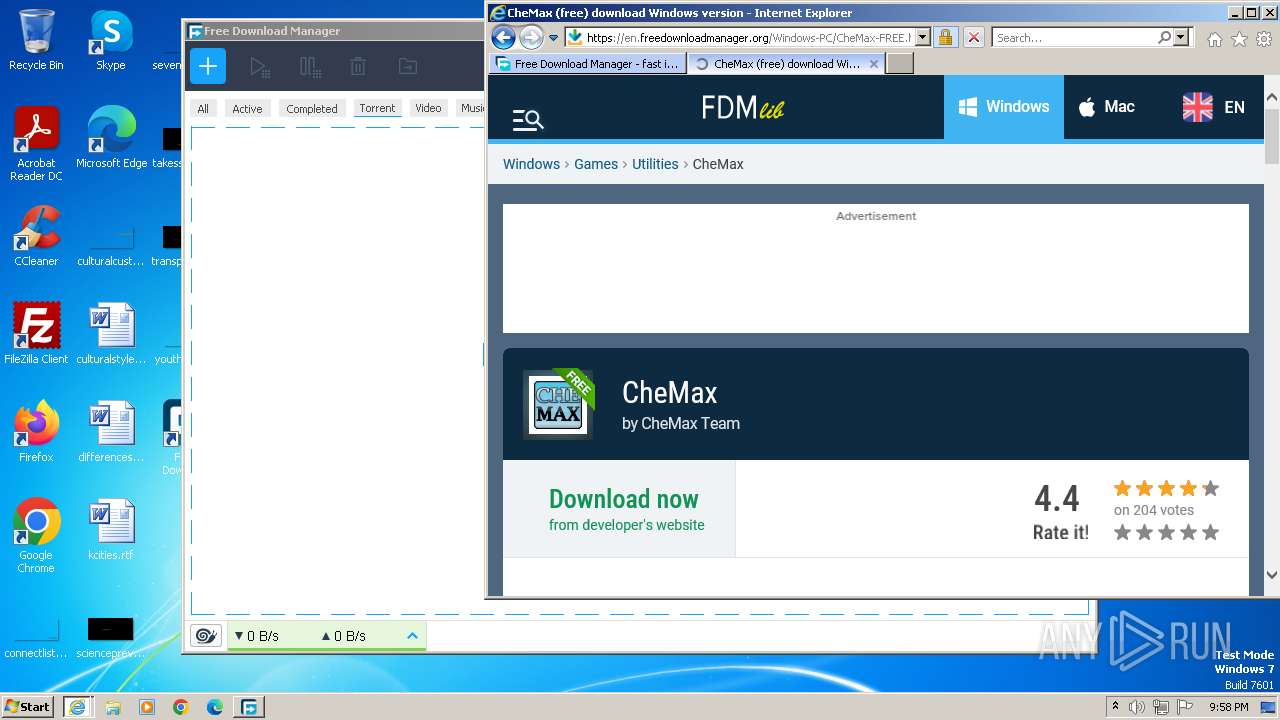
Task: Open Internet Explorer taskbar button
Action: click(x=77, y=707)
